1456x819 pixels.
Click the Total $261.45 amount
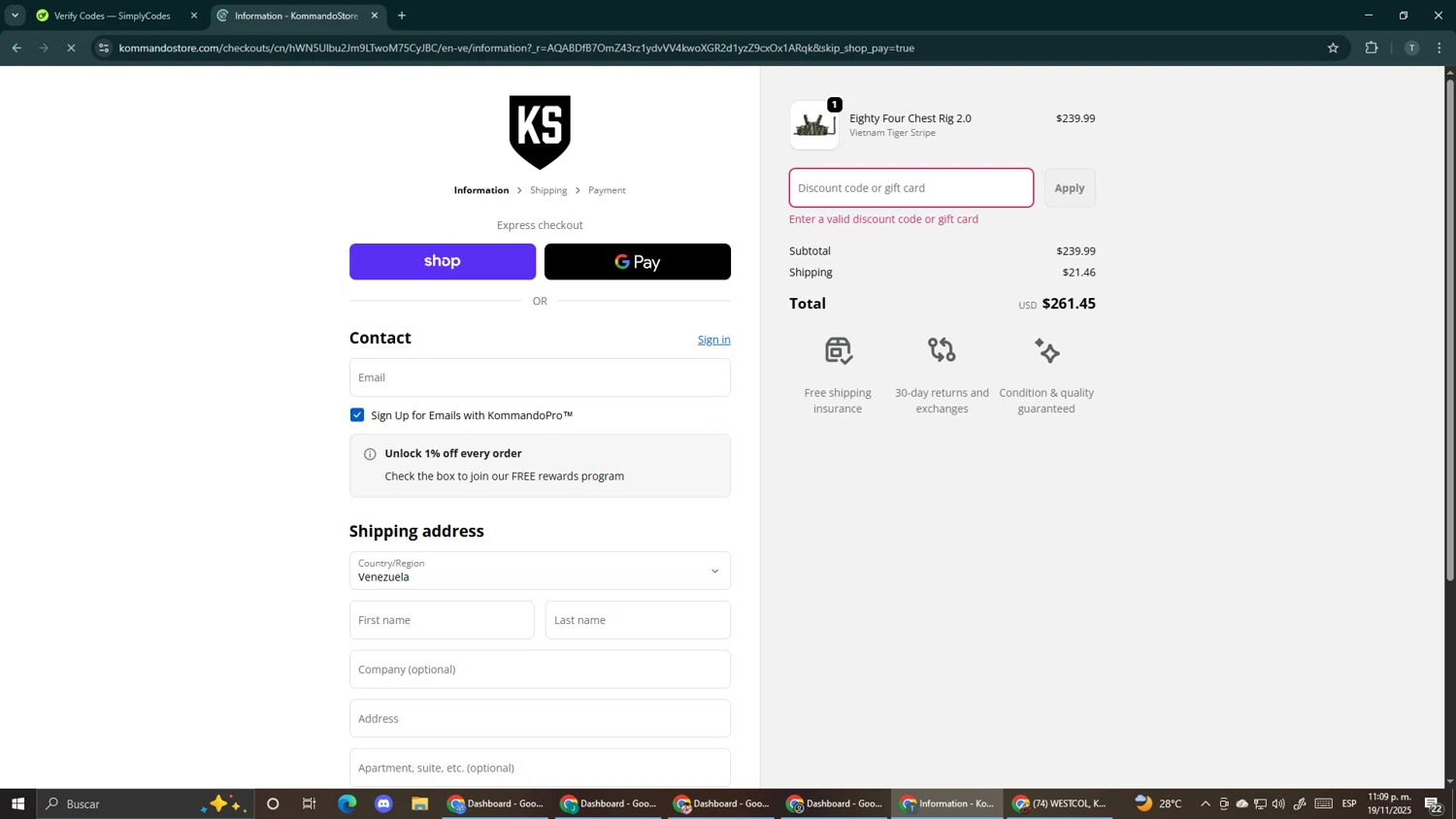tap(1069, 304)
